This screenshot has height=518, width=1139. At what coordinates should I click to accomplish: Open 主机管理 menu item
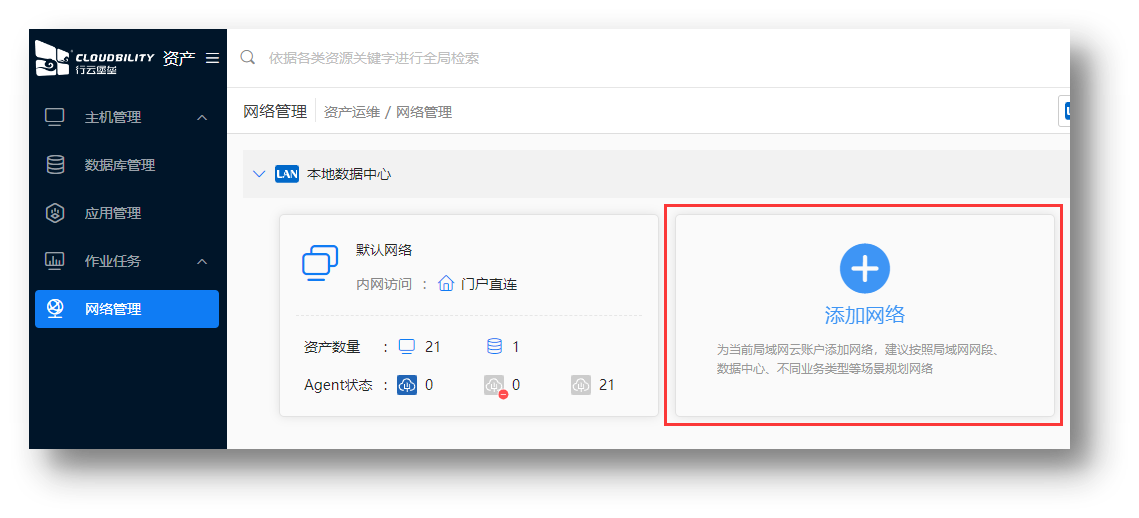(127, 117)
